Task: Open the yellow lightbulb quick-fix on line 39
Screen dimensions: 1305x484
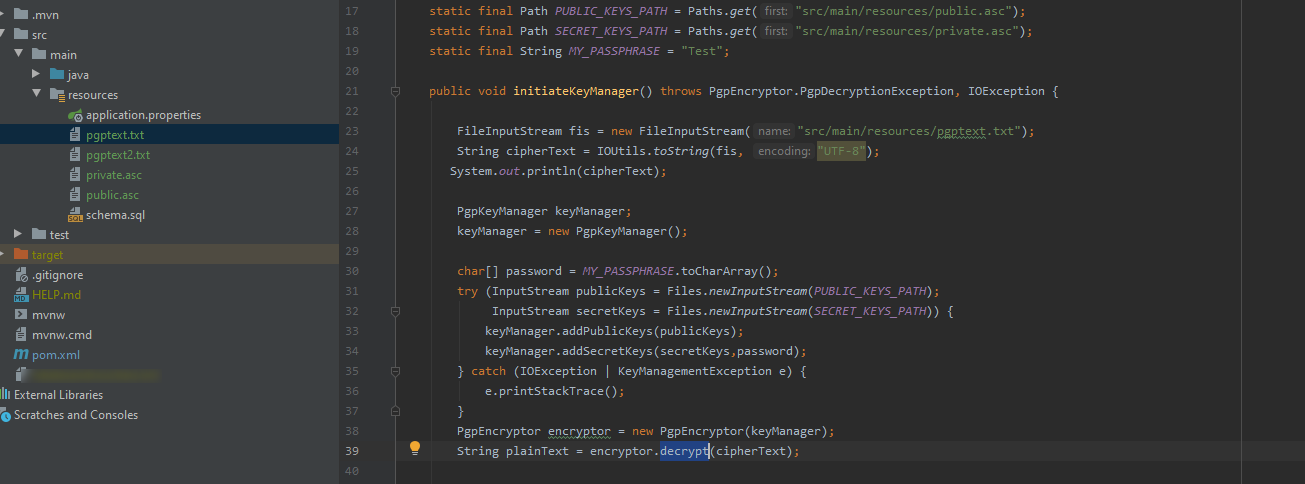Action: click(x=415, y=448)
